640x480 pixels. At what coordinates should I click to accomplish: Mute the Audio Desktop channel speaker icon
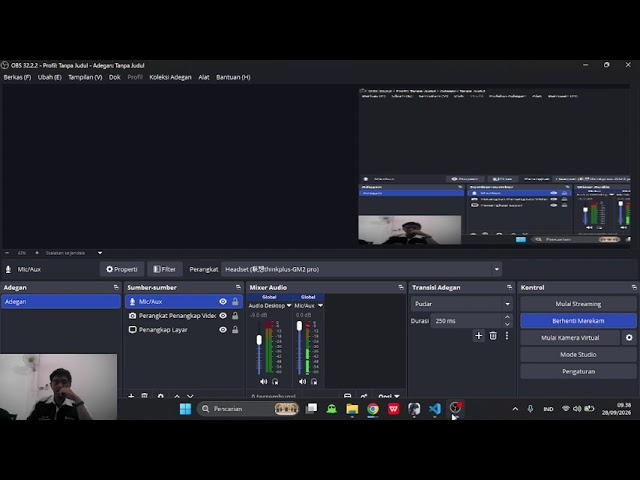click(x=264, y=382)
